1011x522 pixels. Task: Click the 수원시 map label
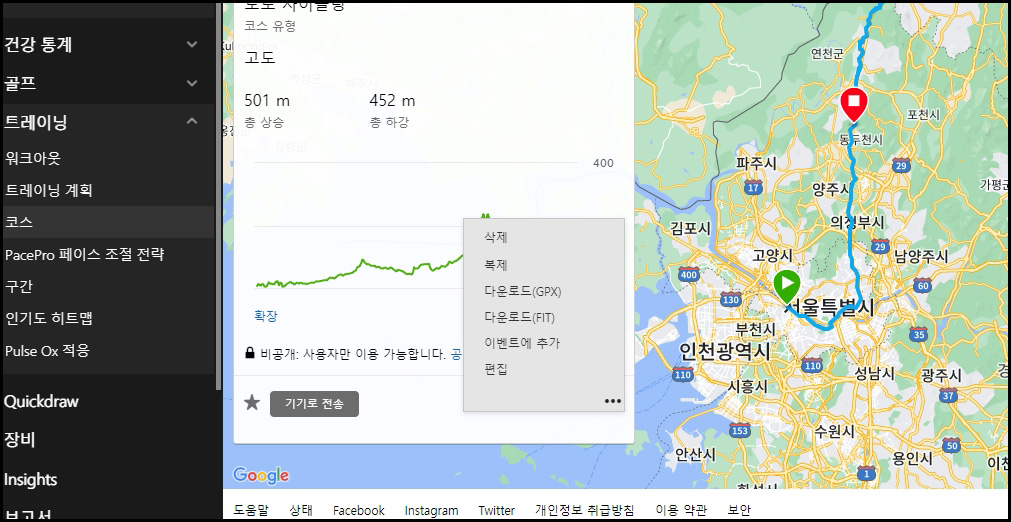[x=834, y=430]
